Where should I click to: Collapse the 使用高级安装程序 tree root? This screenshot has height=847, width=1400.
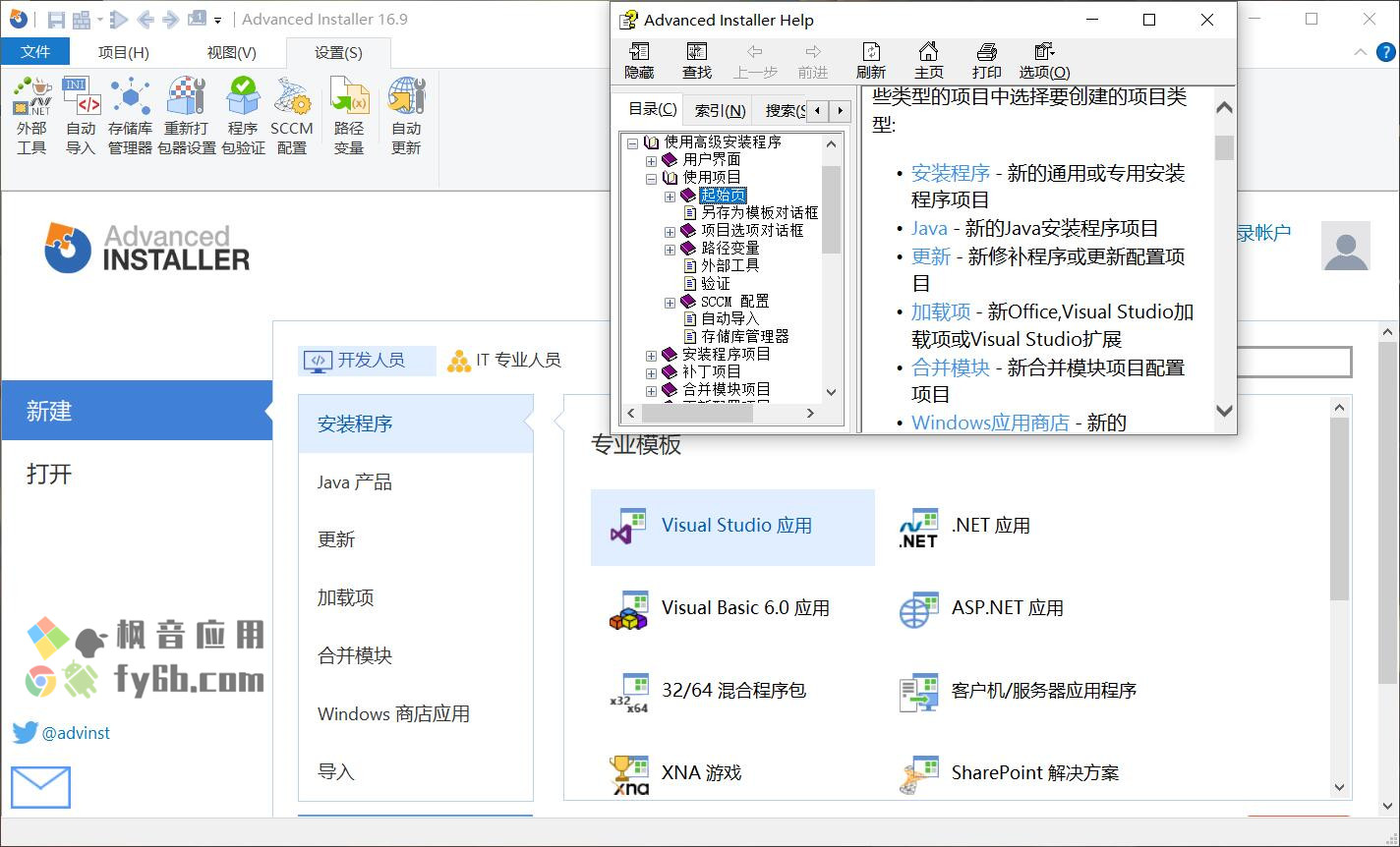point(632,142)
